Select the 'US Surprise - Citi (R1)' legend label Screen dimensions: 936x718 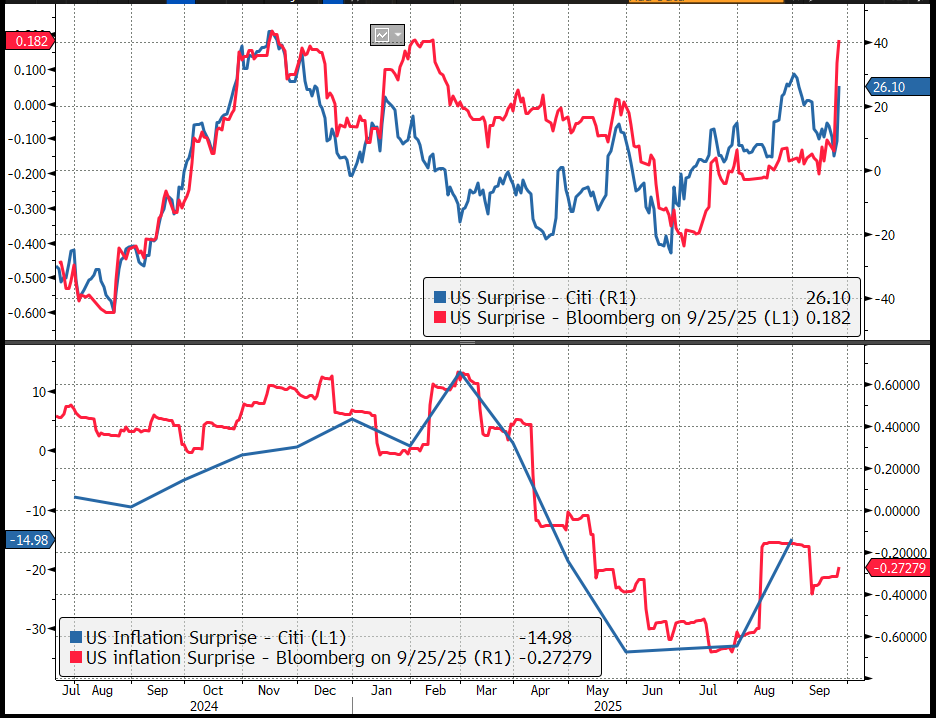pyautogui.click(x=542, y=297)
